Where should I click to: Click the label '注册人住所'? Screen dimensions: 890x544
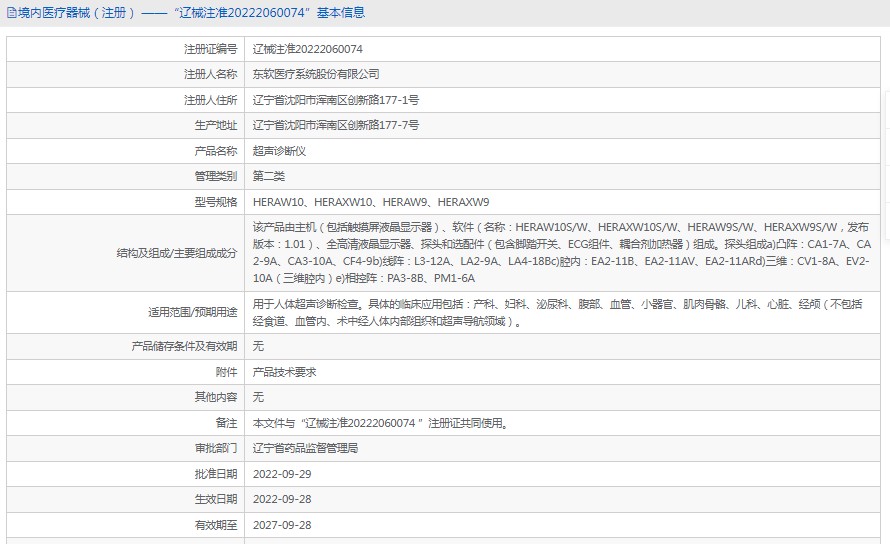tap(210, 100)
